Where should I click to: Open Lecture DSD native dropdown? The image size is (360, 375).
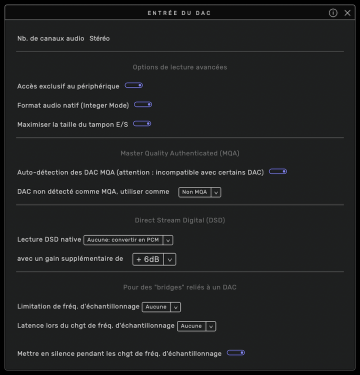pos(128,240)
